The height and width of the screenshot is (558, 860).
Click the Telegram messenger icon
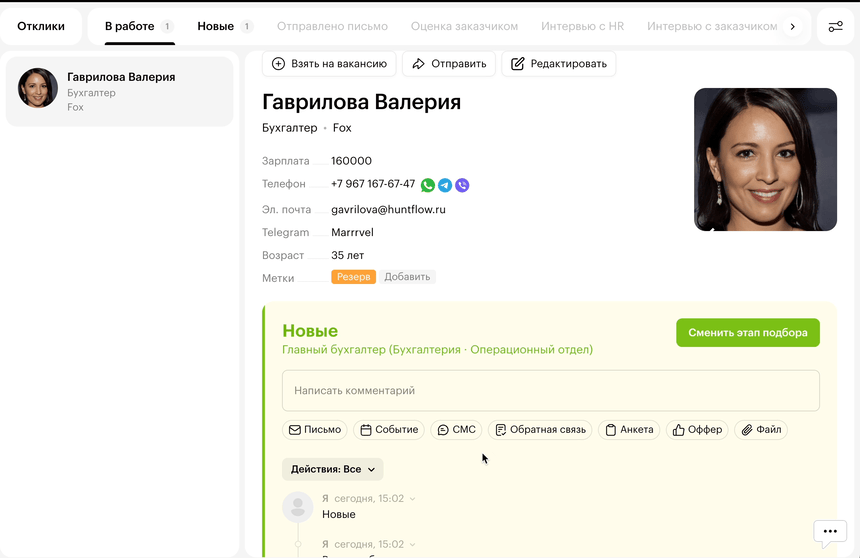click(x=445, y=185)
